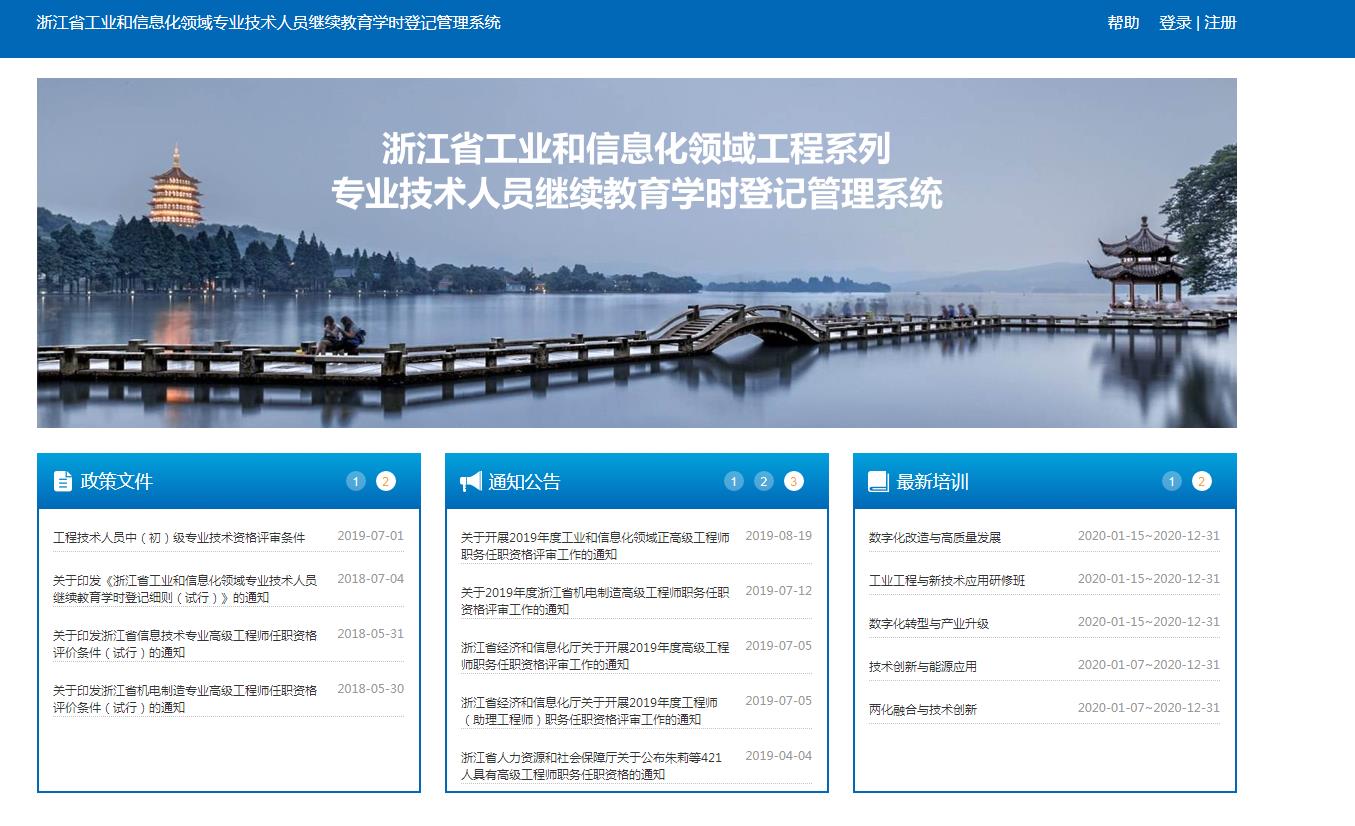
Task: Go to page 1 of 政策文件 panel
Action: click(356, 481)
